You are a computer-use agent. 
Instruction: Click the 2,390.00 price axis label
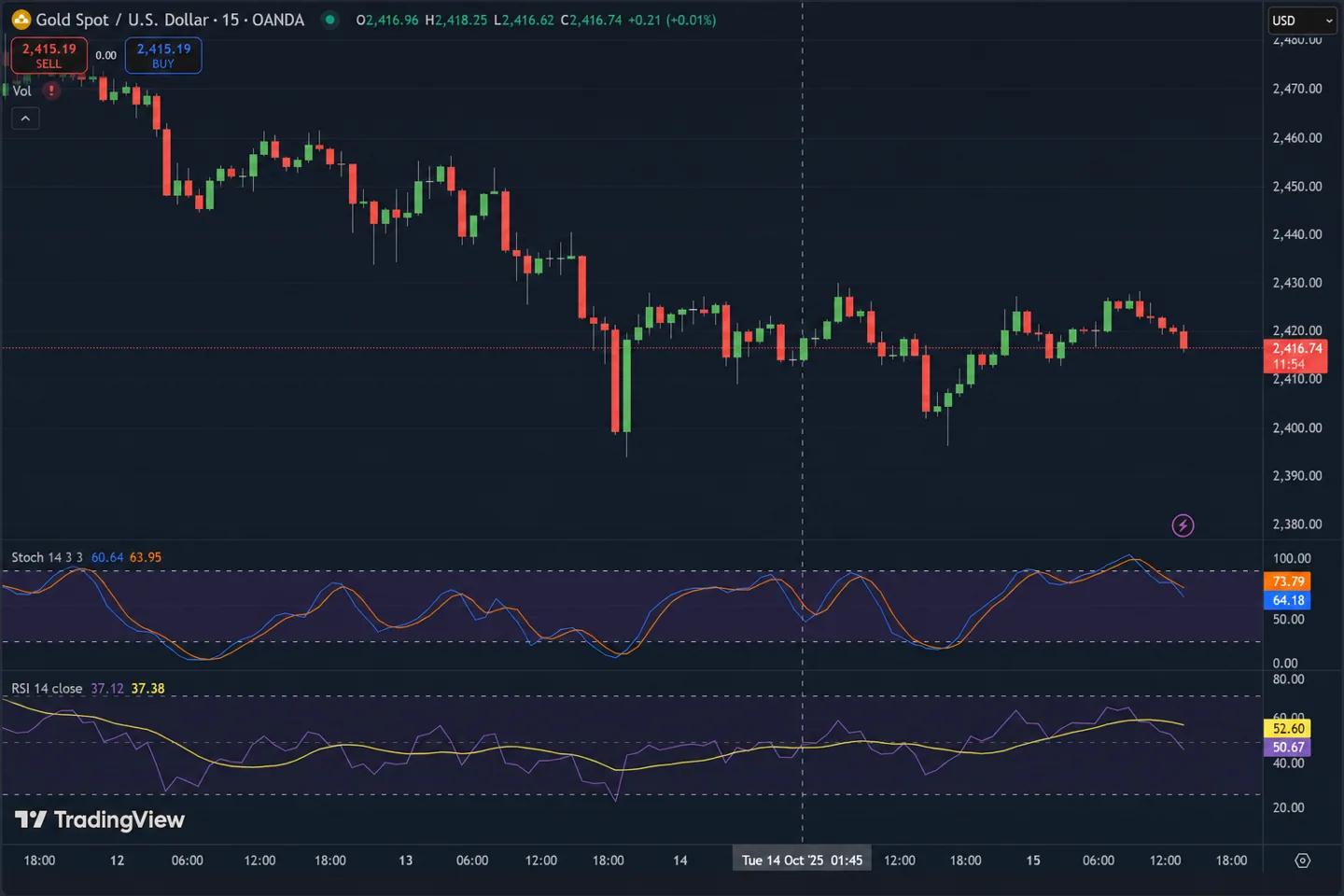[x=1297, y=476]
